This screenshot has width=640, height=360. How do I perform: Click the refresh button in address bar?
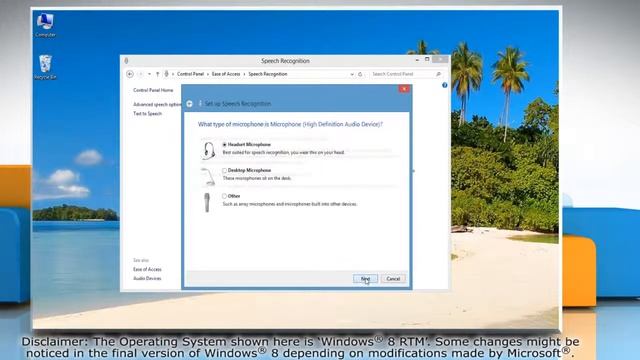(x=360, y=74)
